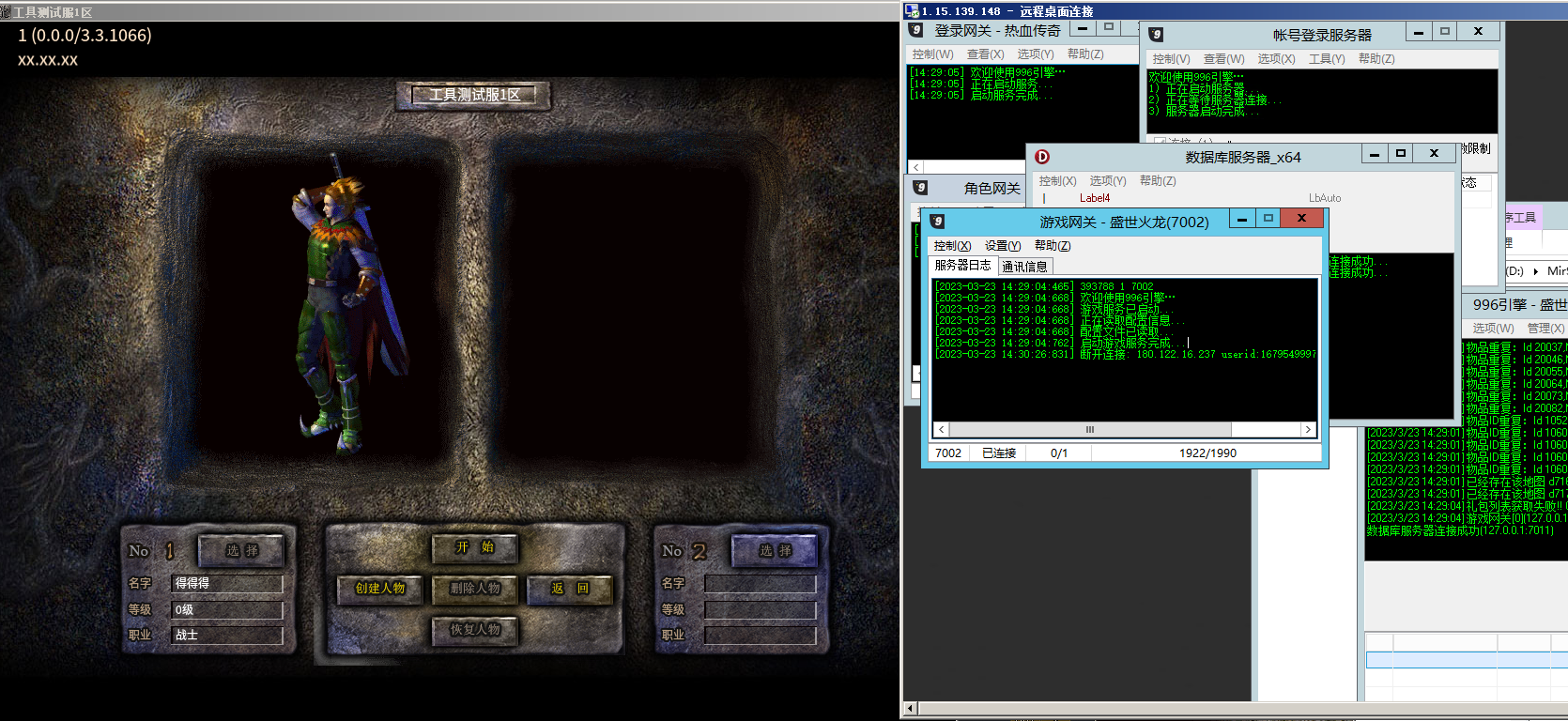Open 查看(X) menu in 登录网关 window
Image resolution: width=1568 pixels, height=721 pixels.
[x=985, y=54]
